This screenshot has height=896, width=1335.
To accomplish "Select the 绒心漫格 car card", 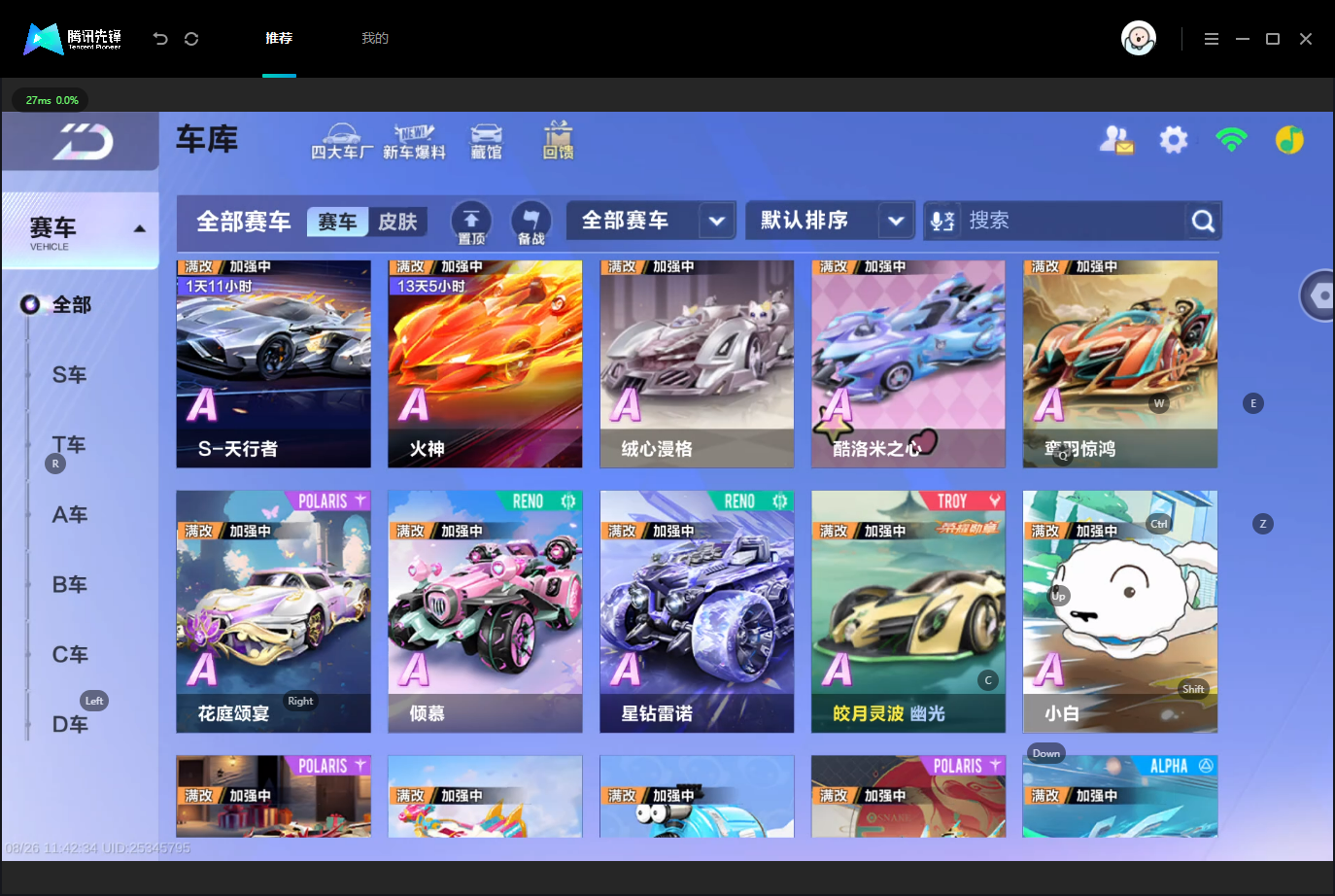I will 697,363.
